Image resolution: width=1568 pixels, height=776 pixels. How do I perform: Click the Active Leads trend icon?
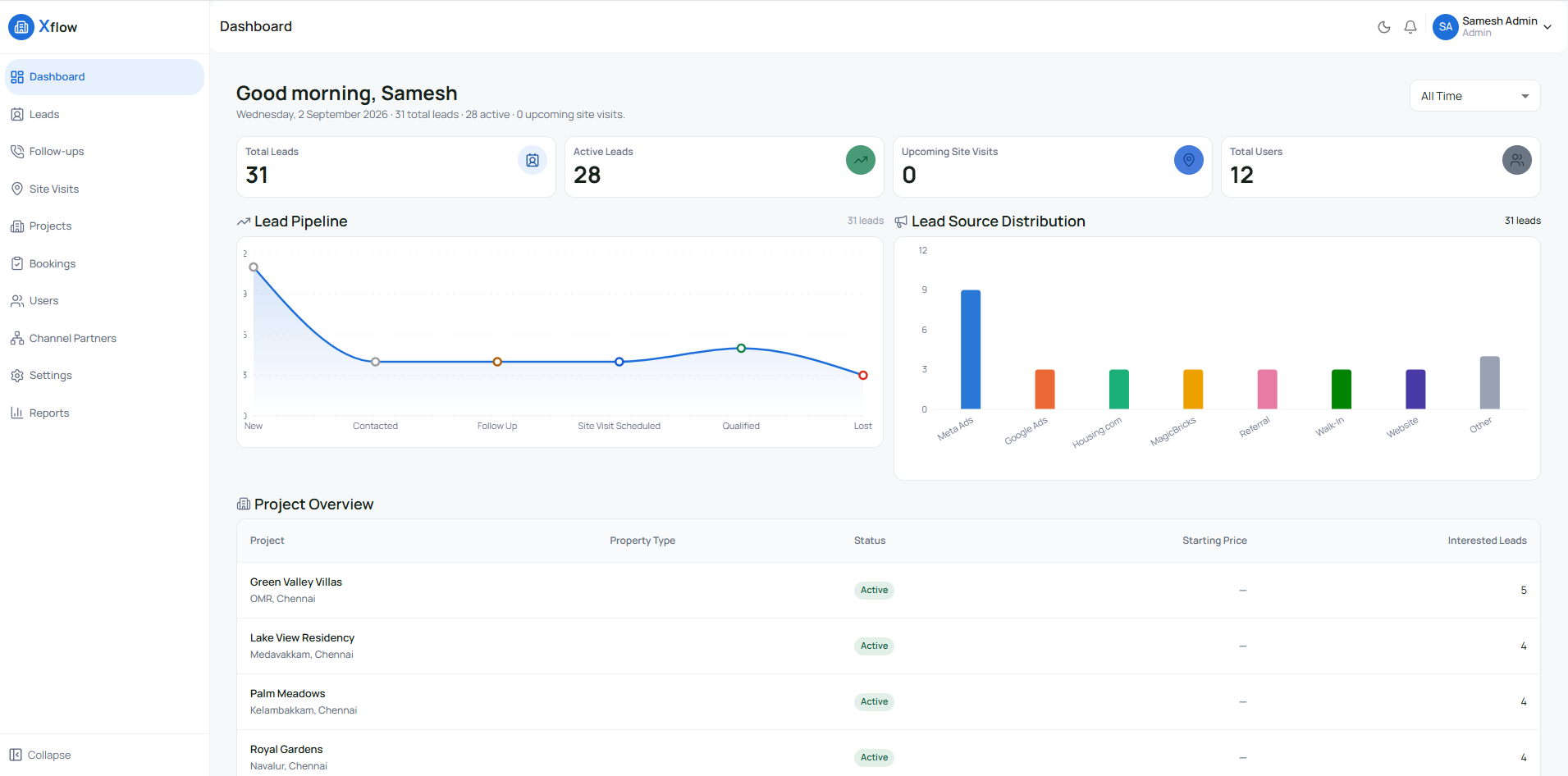click(861, 160)
